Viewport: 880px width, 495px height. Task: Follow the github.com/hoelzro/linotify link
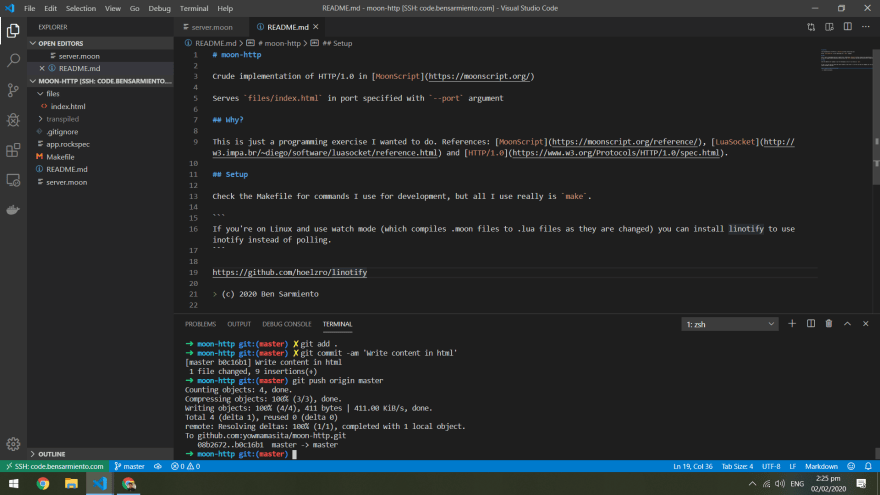click(x=290, y=272)
